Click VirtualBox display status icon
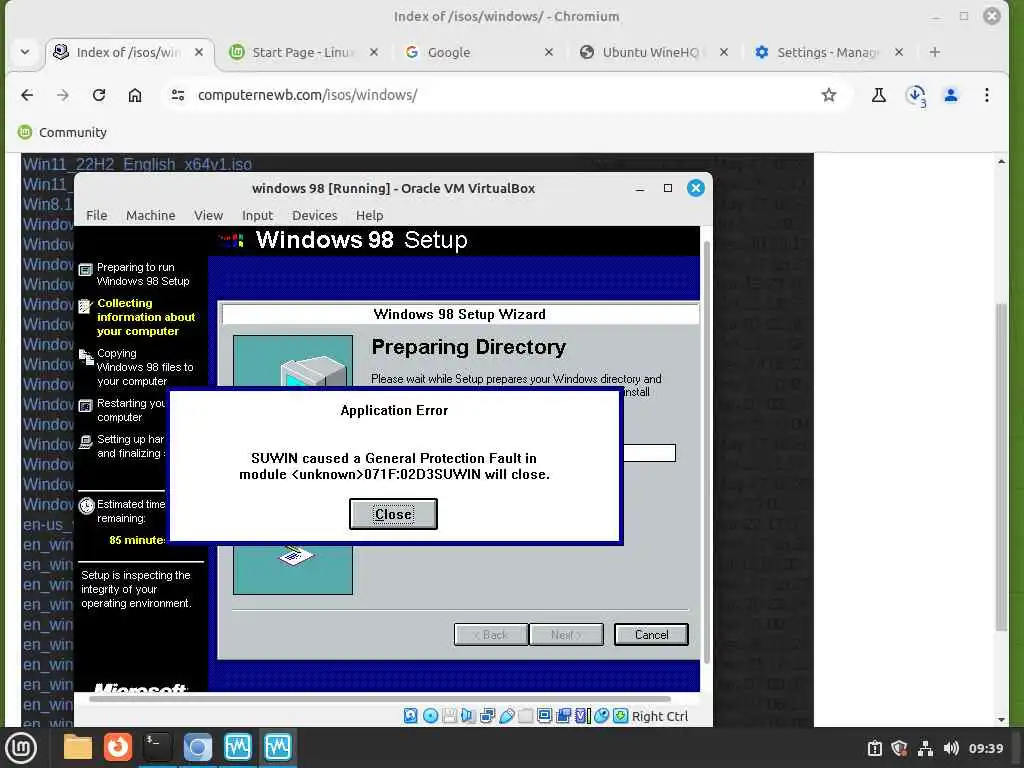The image size is (1024, 768). (545, 716)
